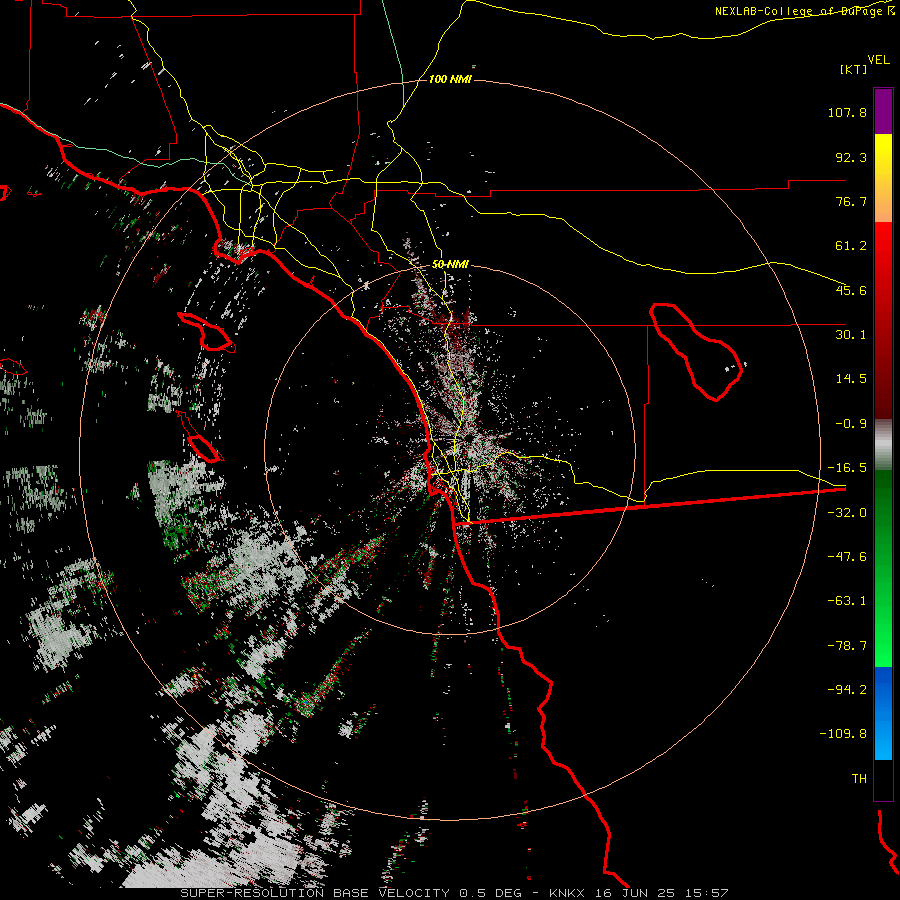Click the 92.3 value on velocity scale
The height and width of the screenshot is (900, 900).
[x=851, y=157]
